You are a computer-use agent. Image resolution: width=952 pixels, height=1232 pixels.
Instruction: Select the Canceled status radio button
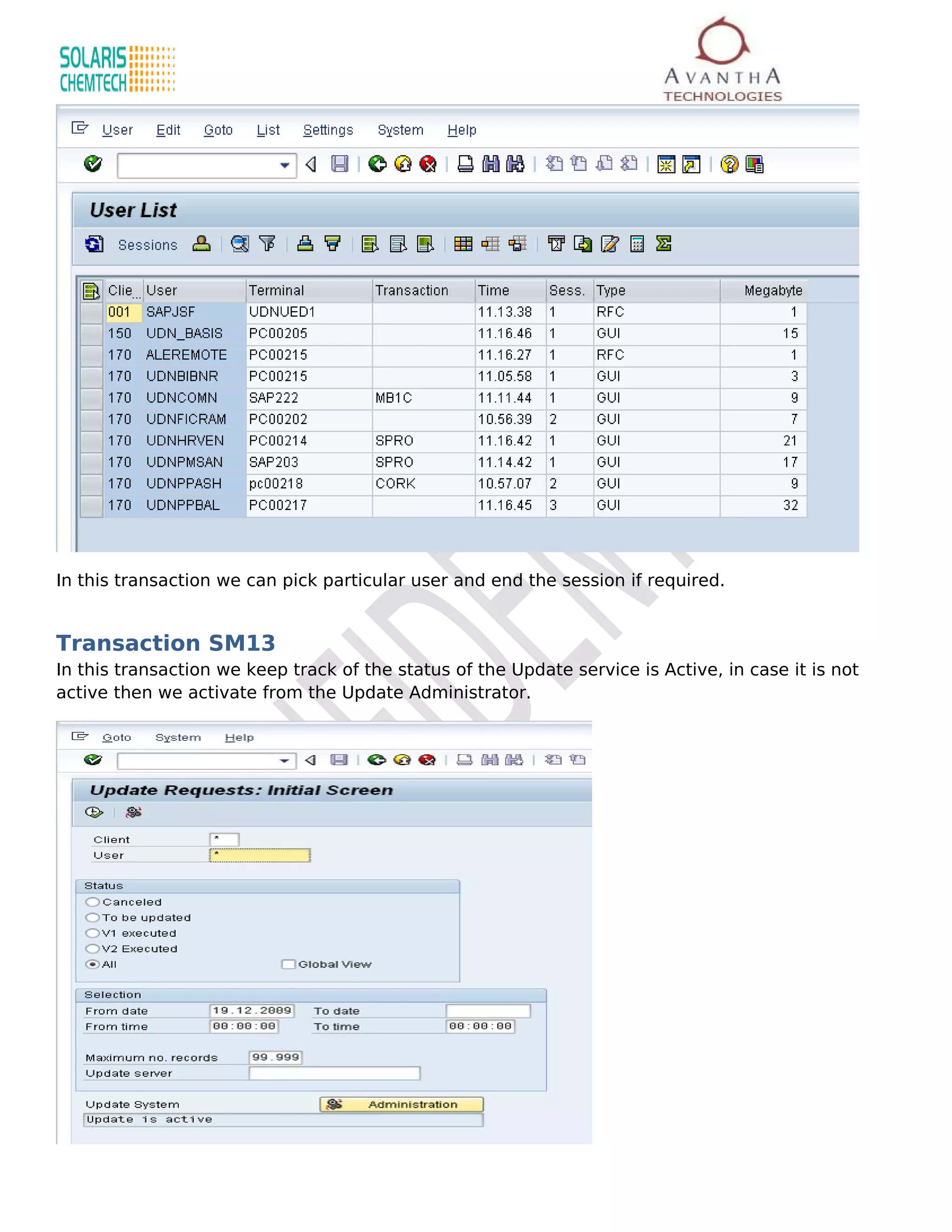pyautogui.click(x=93, y=902)
